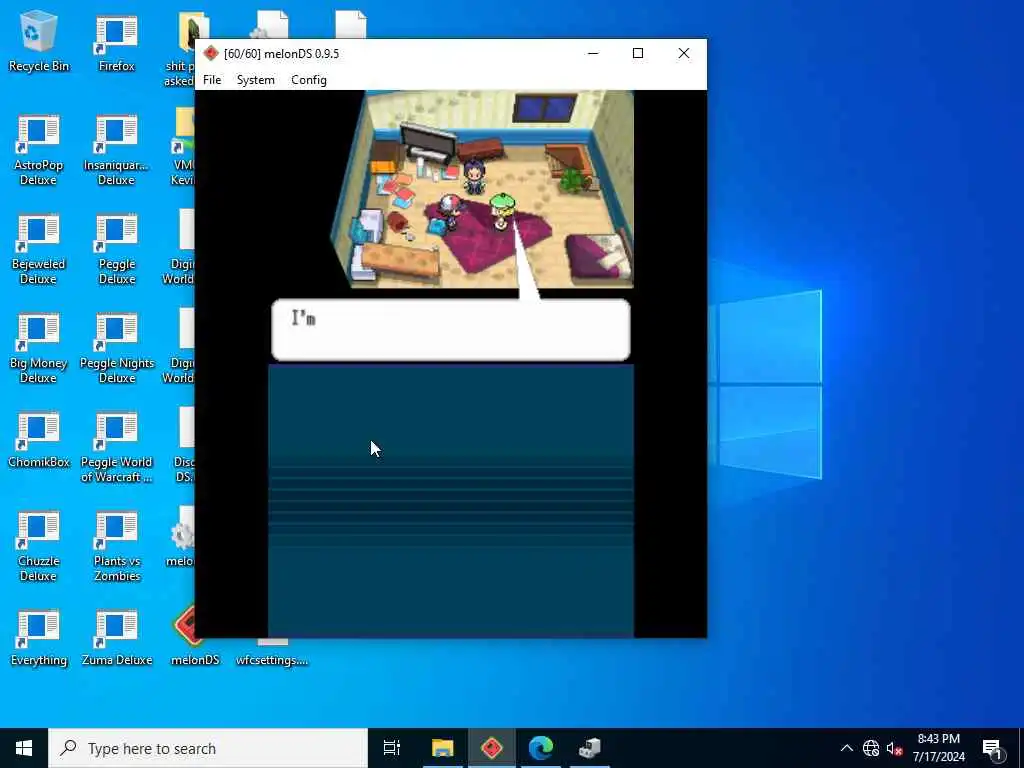Select the Recycle Bin desktop icon
Image resolution: width=1024 pixels, height=768 pixels.
pos(39,40)
